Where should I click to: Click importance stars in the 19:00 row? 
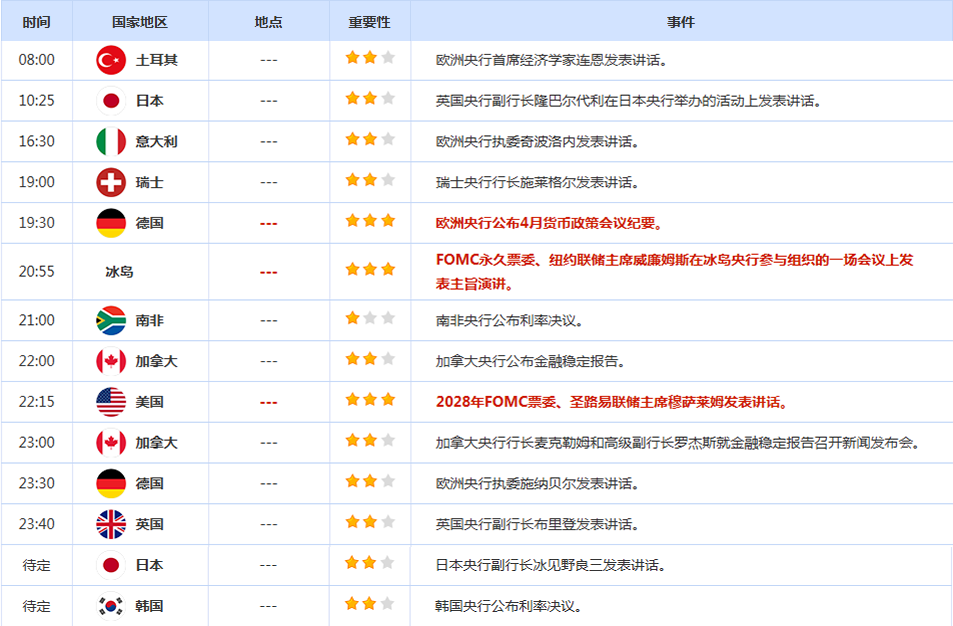tap(370, 180)
